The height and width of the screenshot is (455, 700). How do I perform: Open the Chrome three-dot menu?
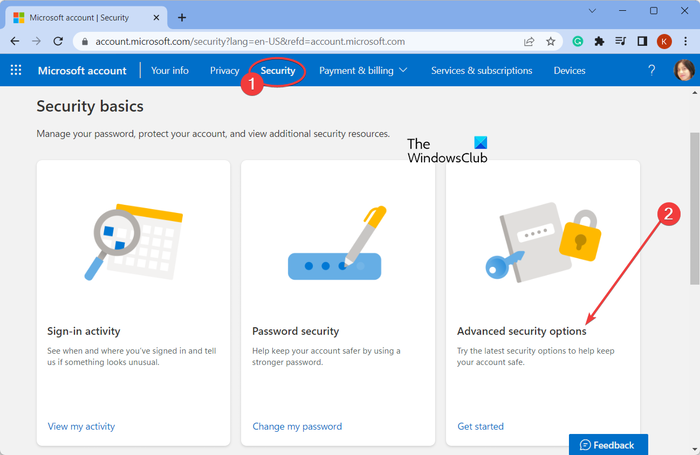(686, 42)
